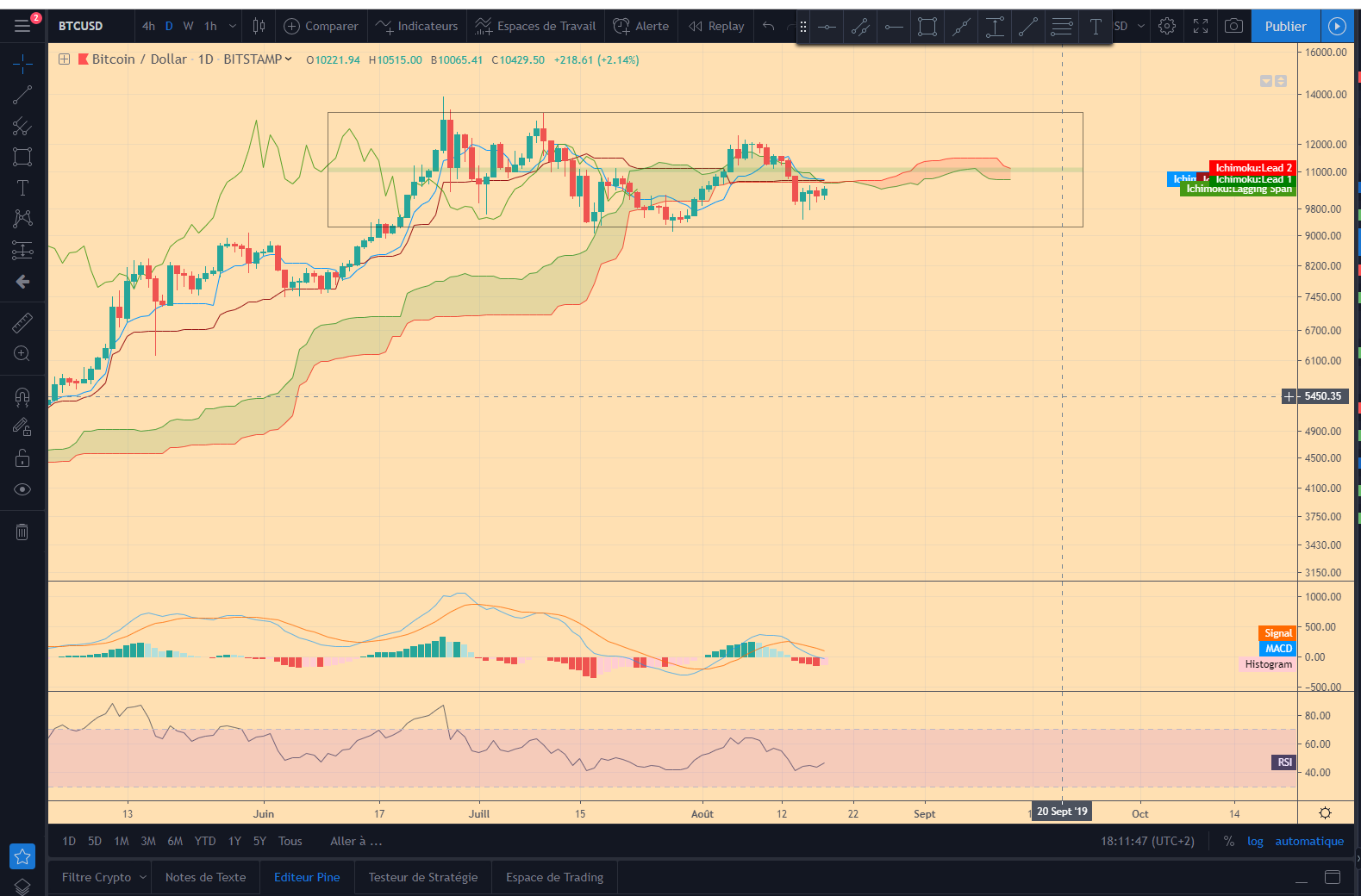
Task: Click the Publier button
Action: 1285,26
